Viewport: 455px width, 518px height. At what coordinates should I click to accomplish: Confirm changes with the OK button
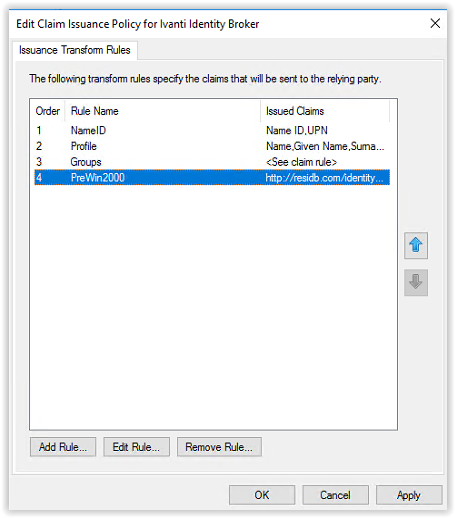(262, 495)
